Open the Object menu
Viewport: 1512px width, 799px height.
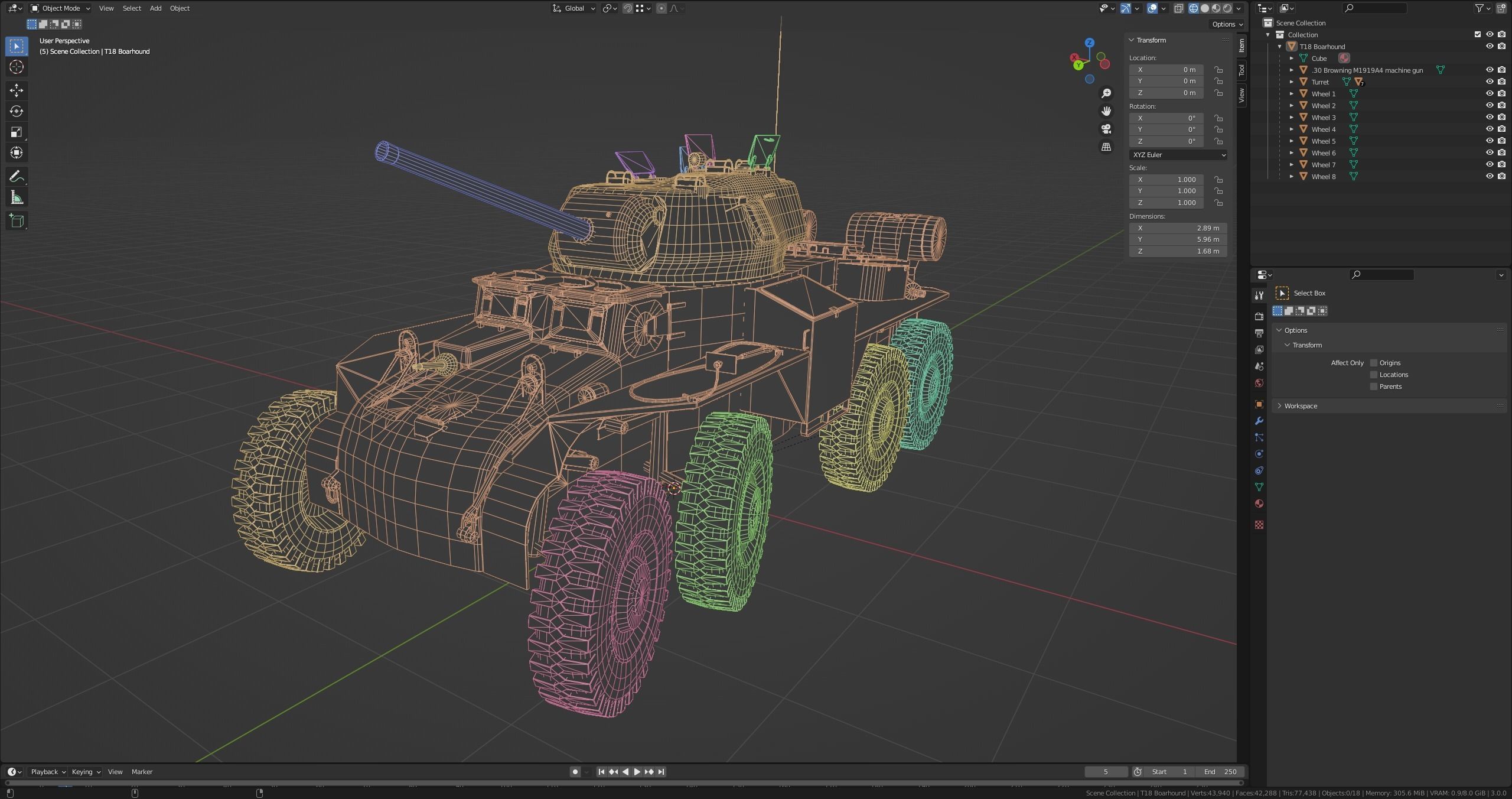[180, 8]
